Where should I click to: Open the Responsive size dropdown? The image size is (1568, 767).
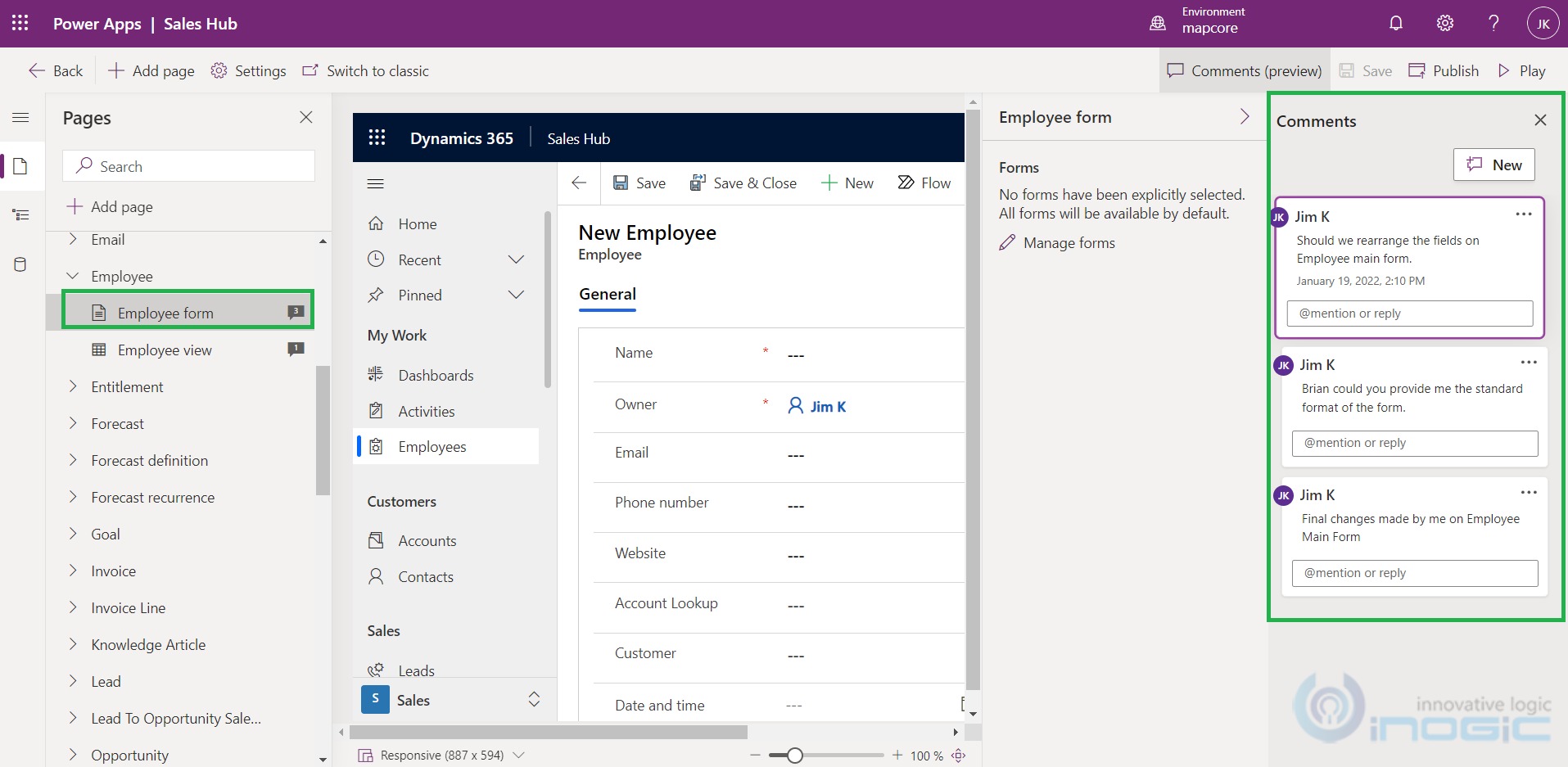517,756
